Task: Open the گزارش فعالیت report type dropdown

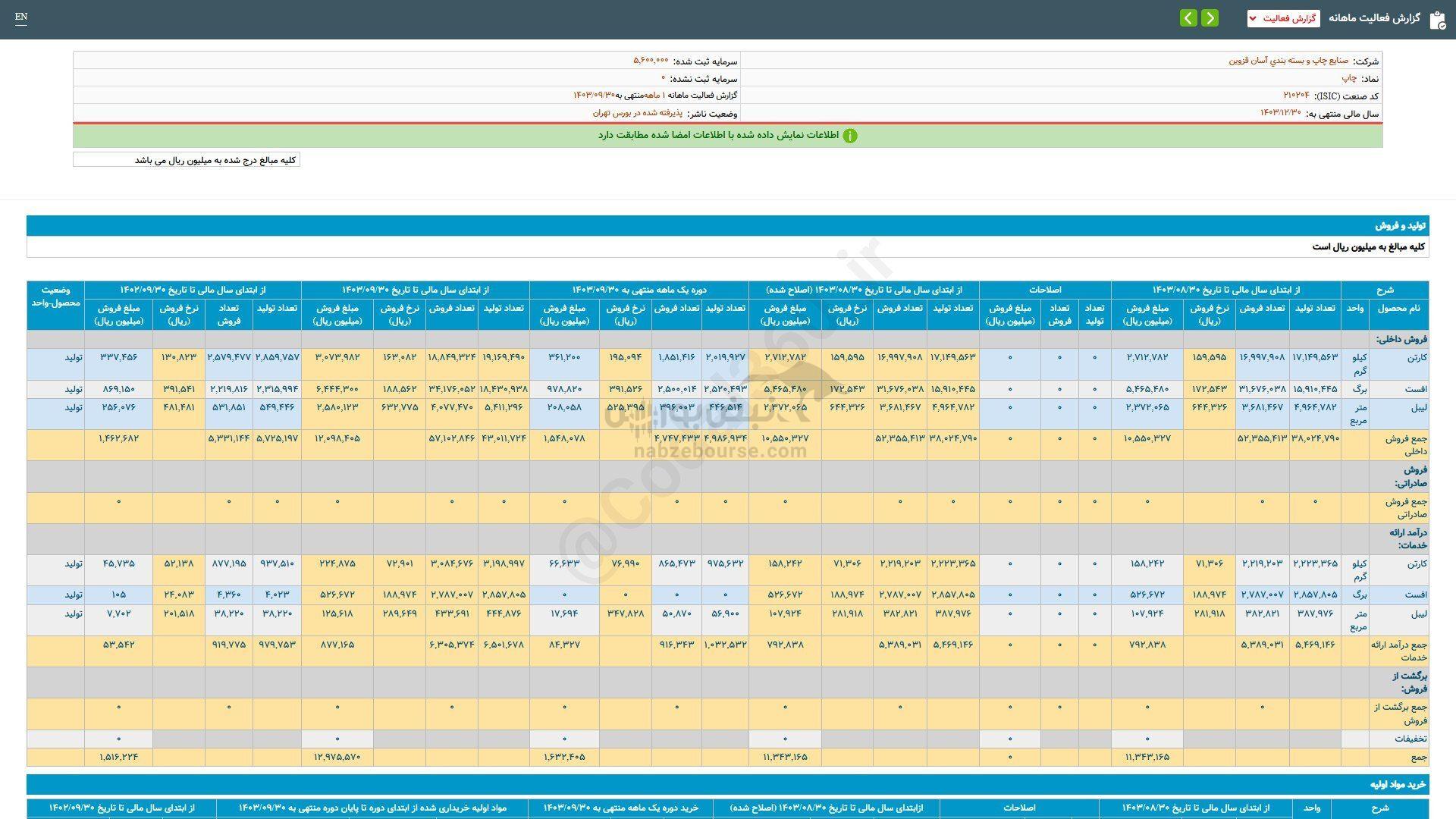Action: (x=1283, y=18)
